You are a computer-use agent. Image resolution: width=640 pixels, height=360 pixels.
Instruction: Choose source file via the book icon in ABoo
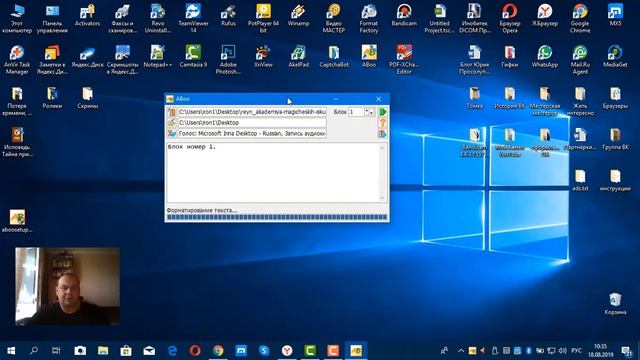pyautogui.click(x=172, y=112)
